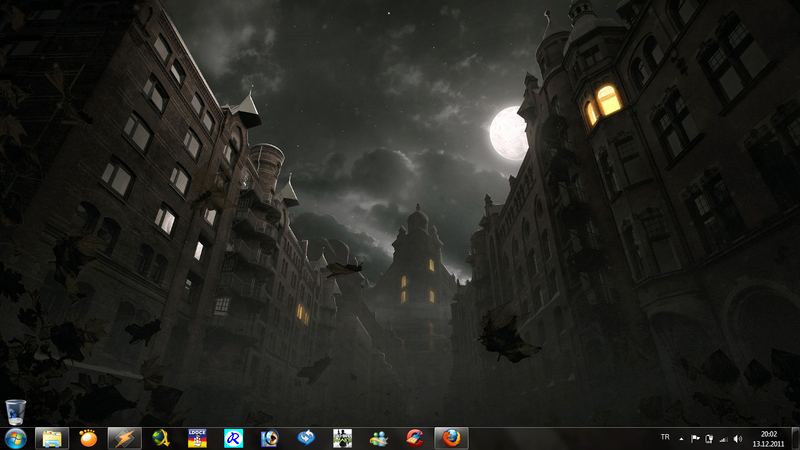
Task: Open the volume speaker control
Action: [x=737, y=438]
